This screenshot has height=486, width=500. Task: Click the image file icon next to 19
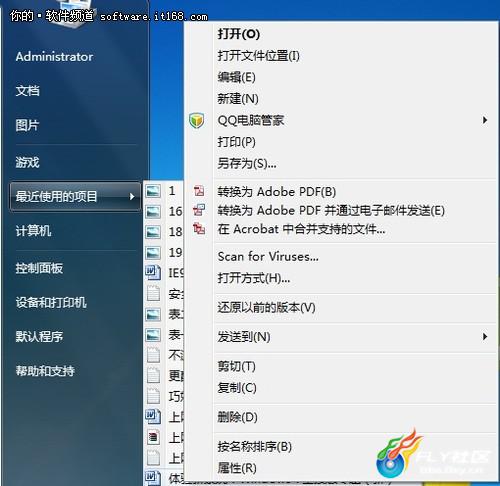click(x=153, y=252)
